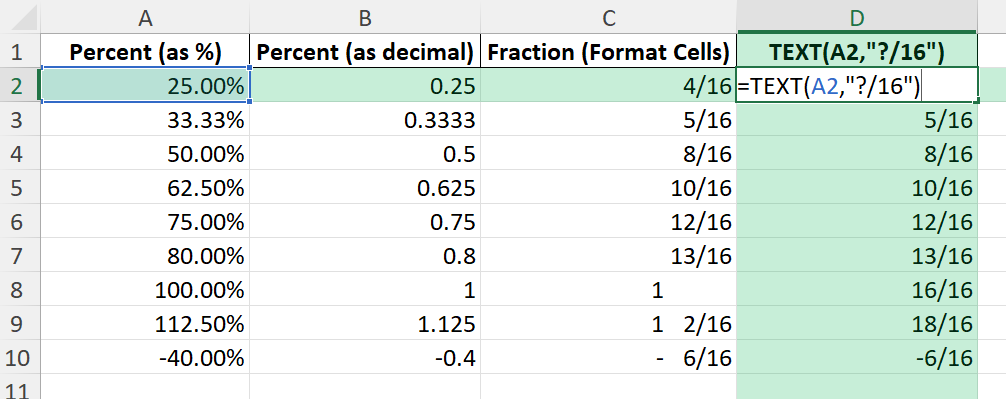Select row 1 header
Viewport: 1006px width, 399px height.
coord(20,51)
